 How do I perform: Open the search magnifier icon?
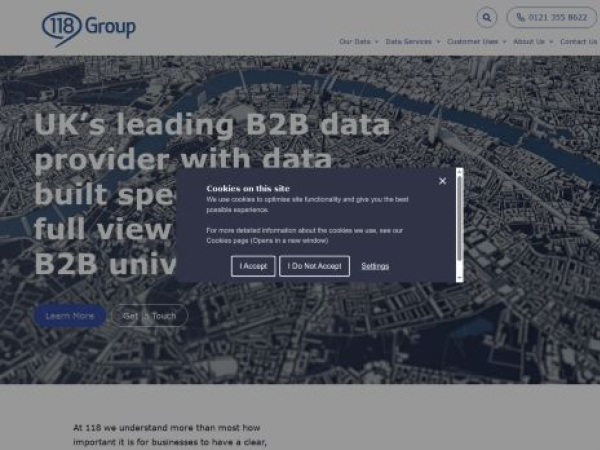coord(486,17)
